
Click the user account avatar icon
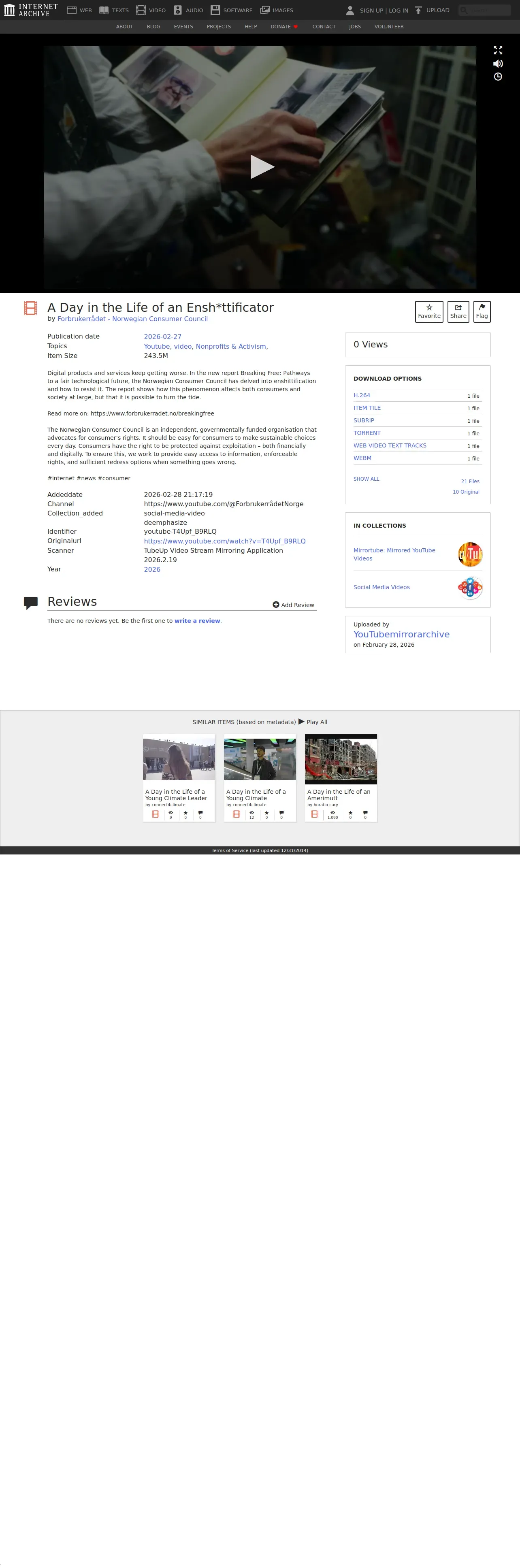tap(350, 11)
